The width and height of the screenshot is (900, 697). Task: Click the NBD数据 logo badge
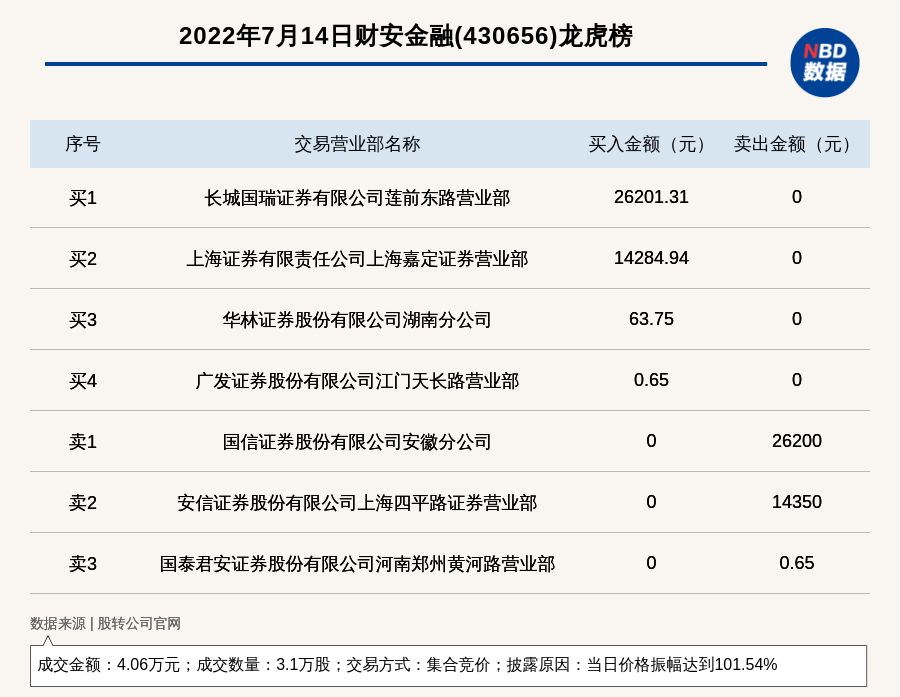coord(824,63)
